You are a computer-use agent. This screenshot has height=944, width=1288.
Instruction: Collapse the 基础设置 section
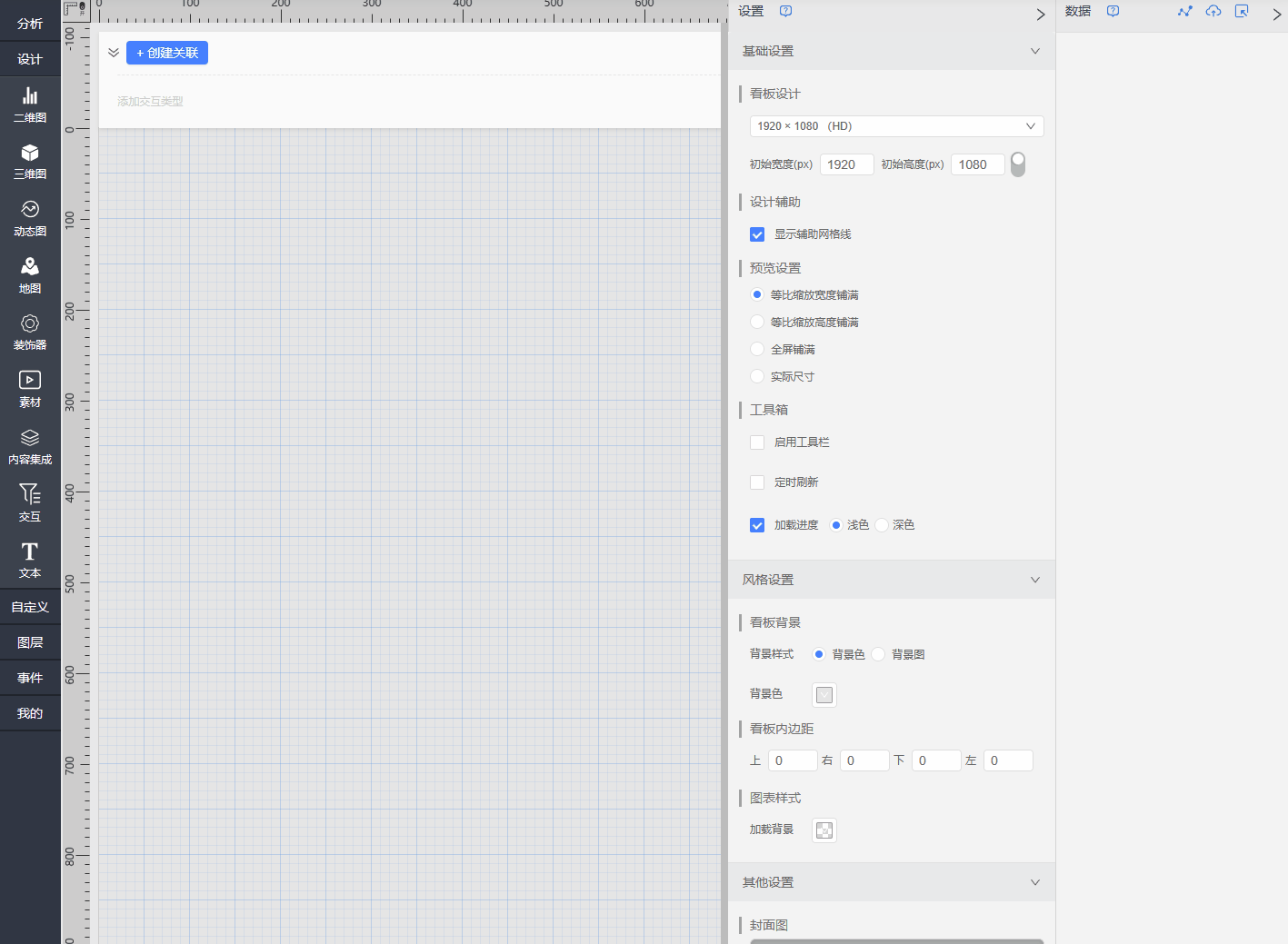(1034, 52)
